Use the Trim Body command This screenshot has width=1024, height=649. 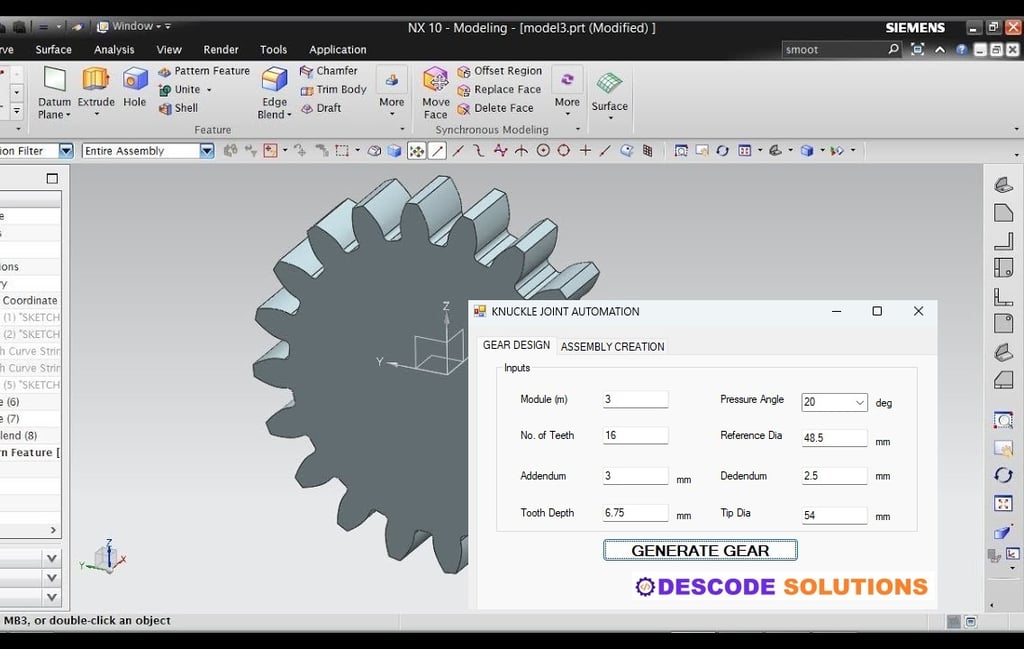coord(334,89)
